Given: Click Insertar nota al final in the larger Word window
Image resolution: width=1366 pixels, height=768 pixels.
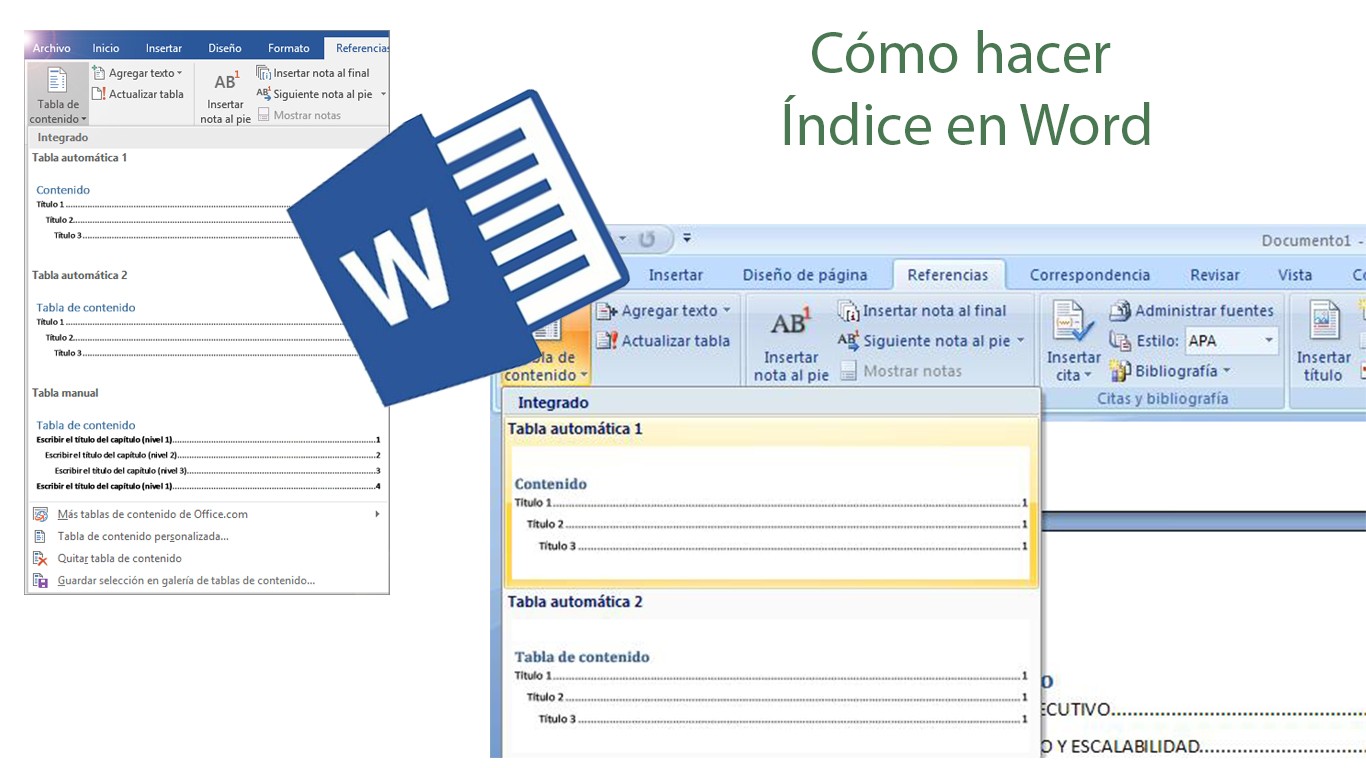Looking at the screenshot, I should 922,311.
